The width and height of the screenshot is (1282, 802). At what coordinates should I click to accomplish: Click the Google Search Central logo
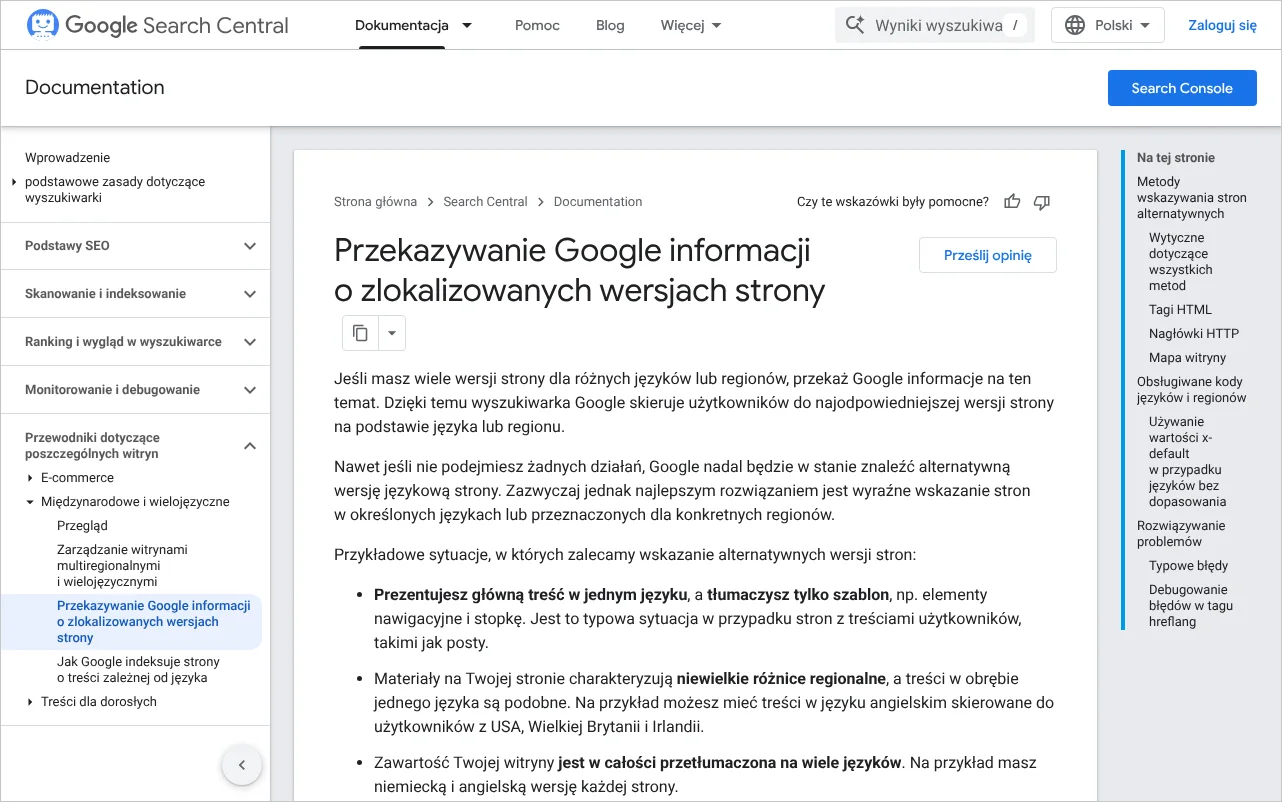tap(157, 25)
